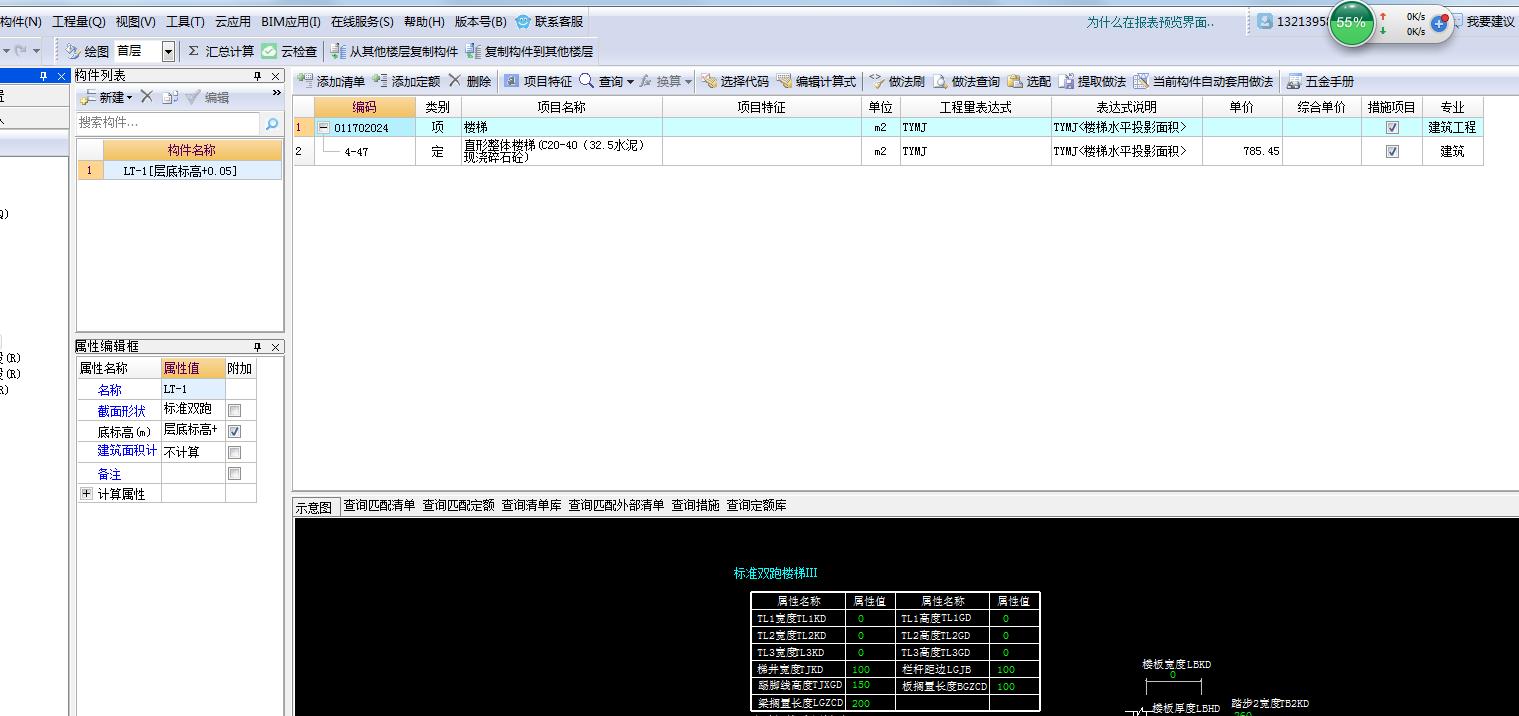Click copy component icon beside 新建

[170, 97]
